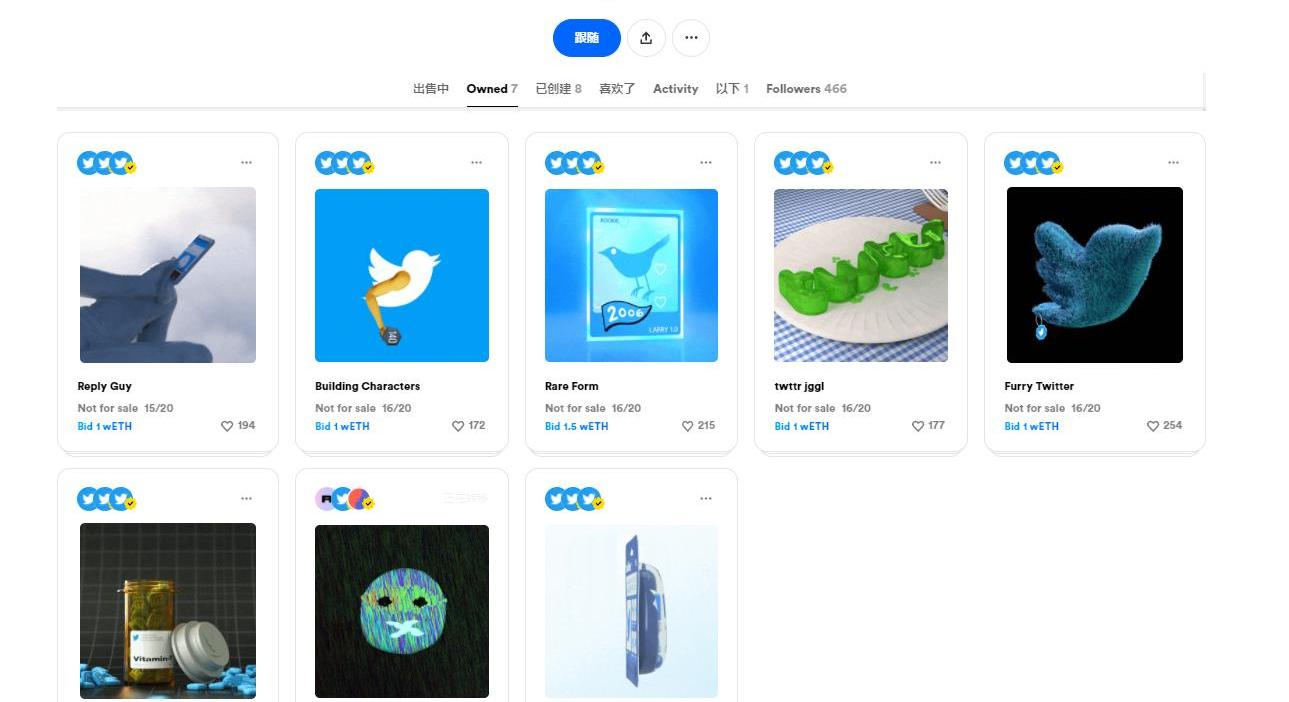Screen dimensions: 1289x702
Task: Click the blue follow button
Action: (587, 38)
